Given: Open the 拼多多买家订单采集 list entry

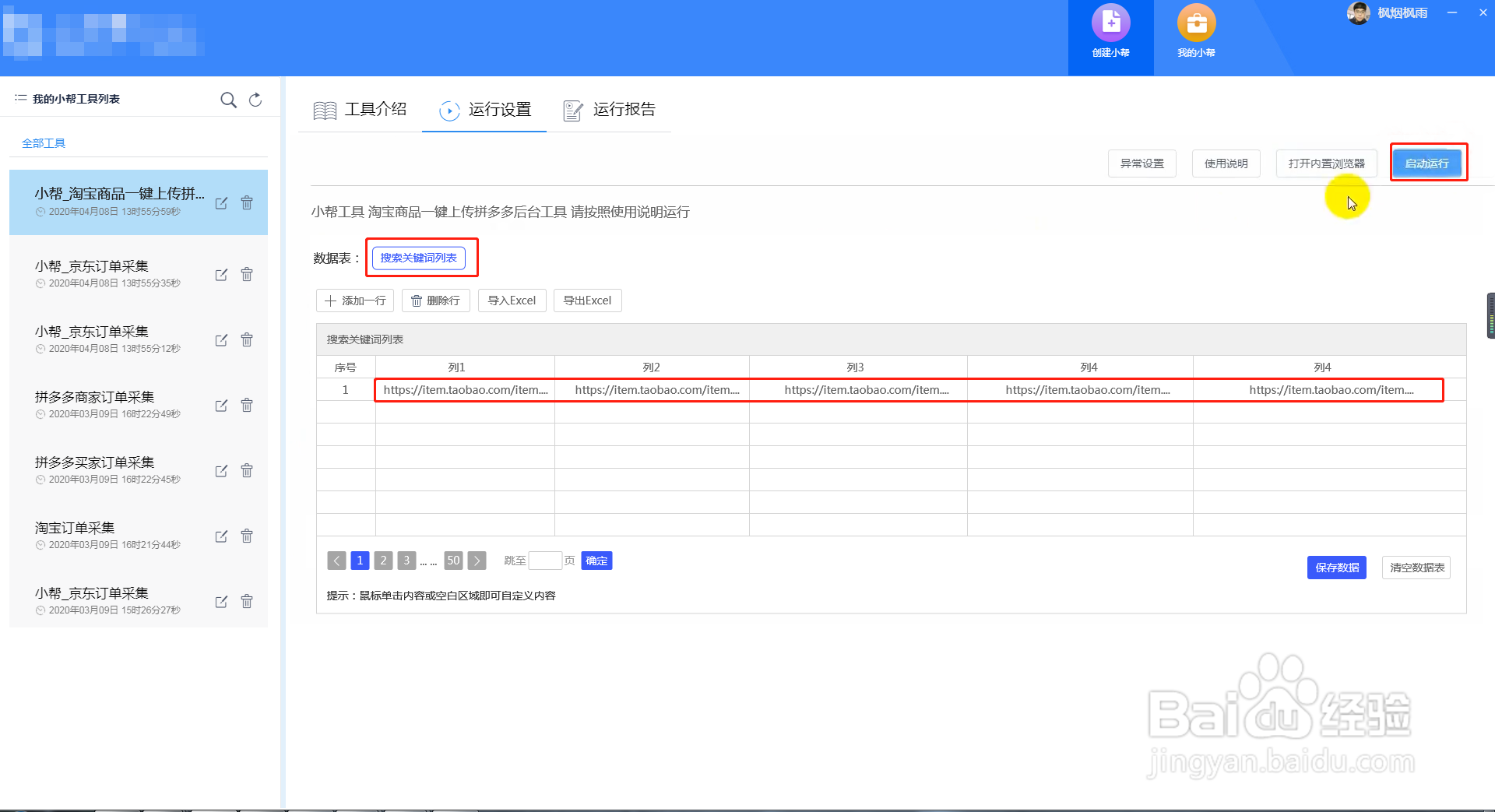Looking at the screenshot, I should click(139, 470).
